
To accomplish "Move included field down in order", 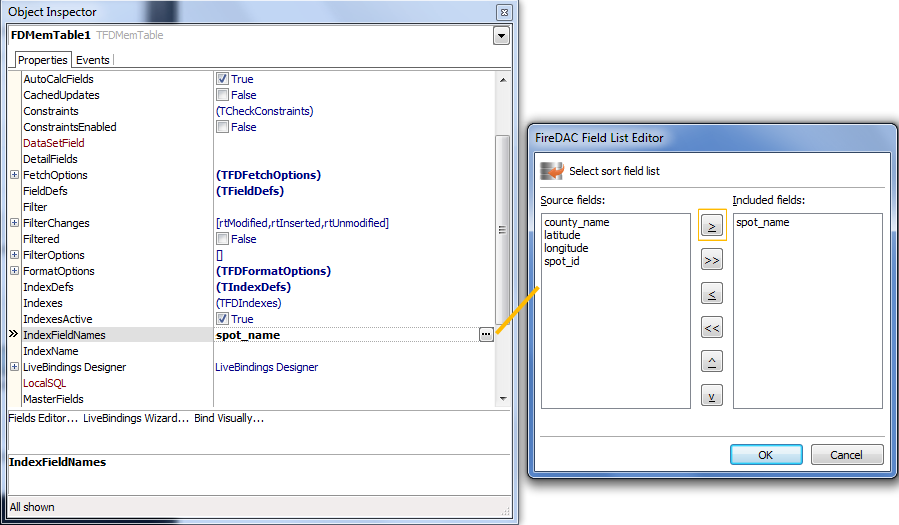I will [x=712, y=395].
